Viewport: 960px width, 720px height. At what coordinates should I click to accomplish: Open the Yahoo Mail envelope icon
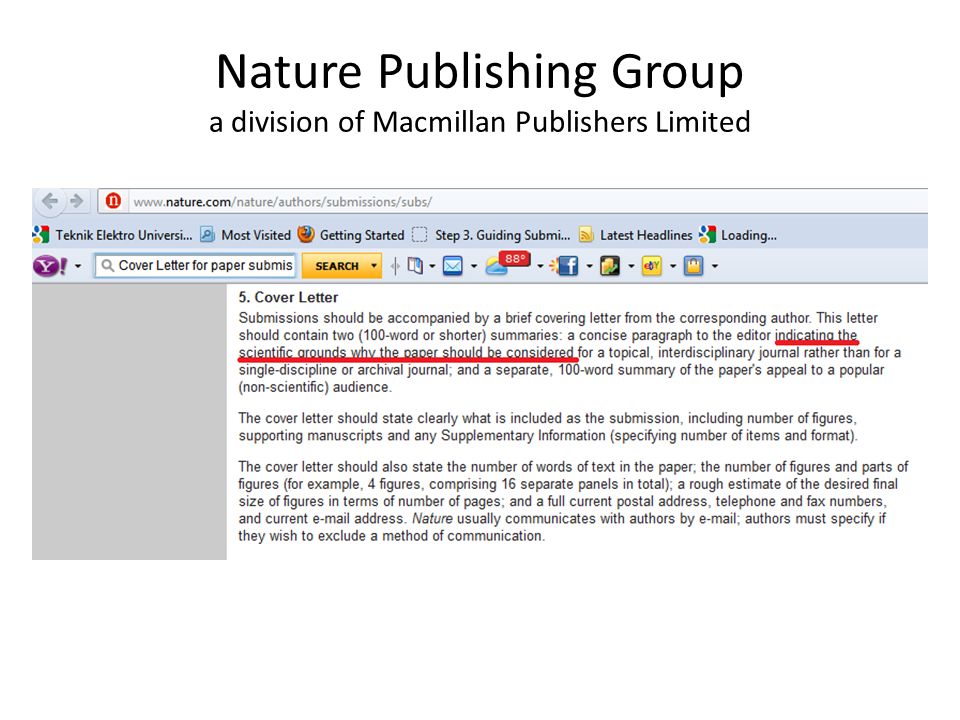(x=452, y=266)
